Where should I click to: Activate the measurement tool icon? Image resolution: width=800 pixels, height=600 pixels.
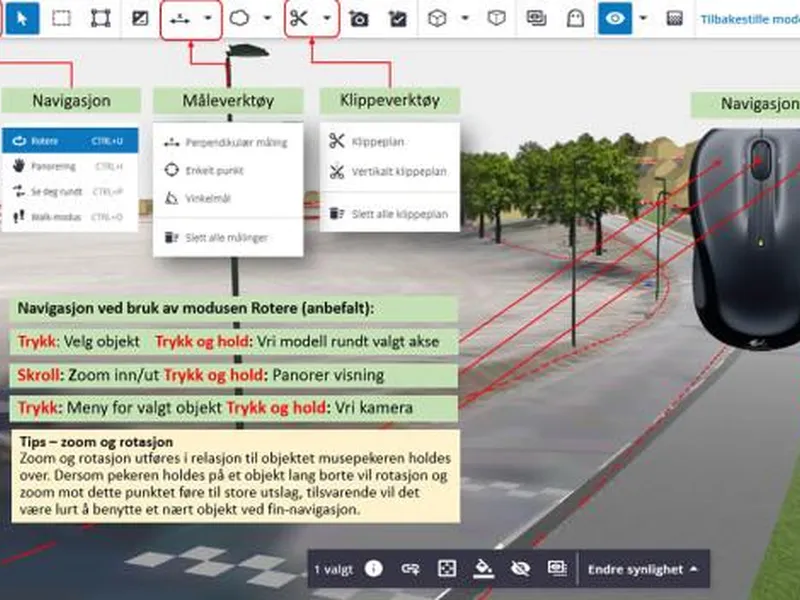coord(180,19)
